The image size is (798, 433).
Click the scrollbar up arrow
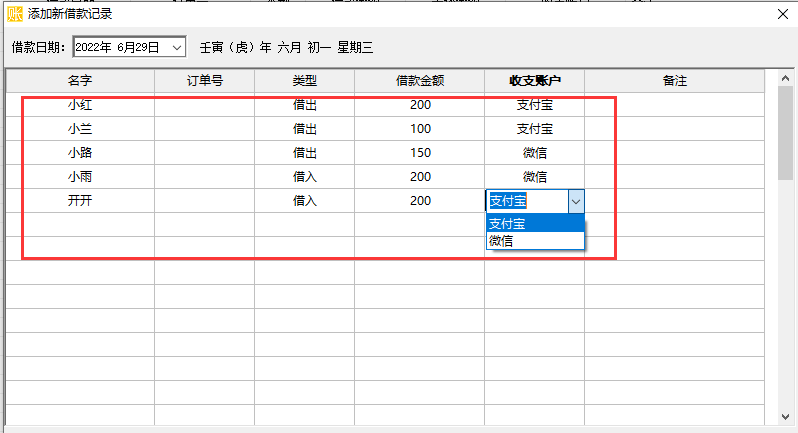[x=785, y=78]
